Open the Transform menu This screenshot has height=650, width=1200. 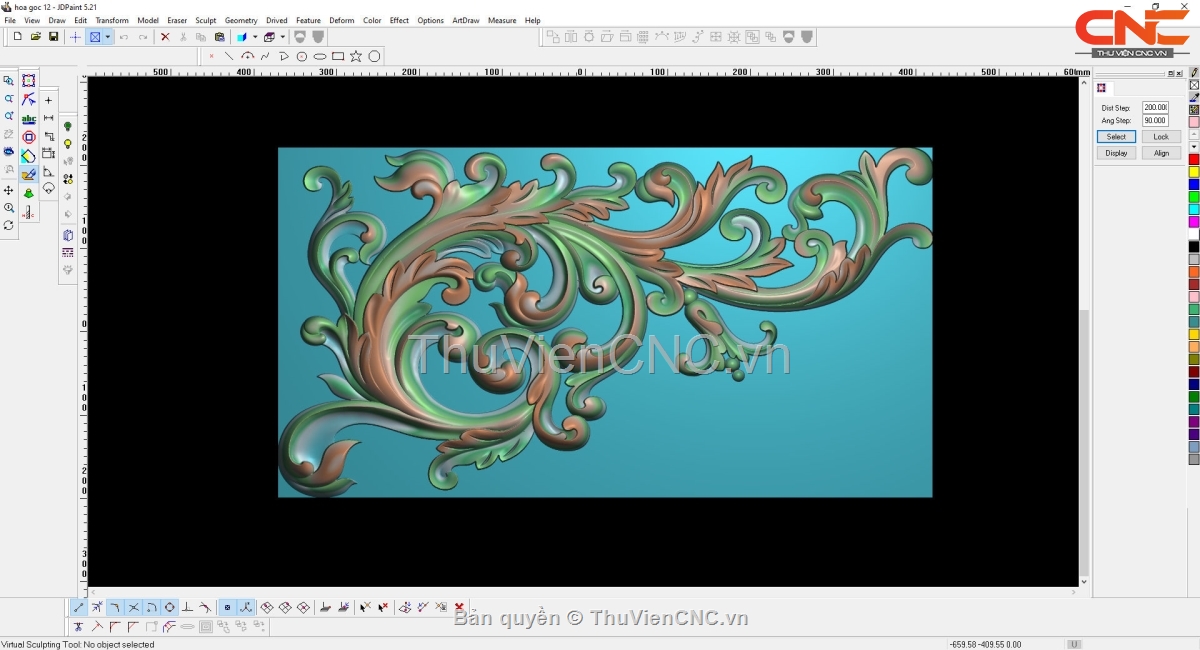[x=112, y=20]
